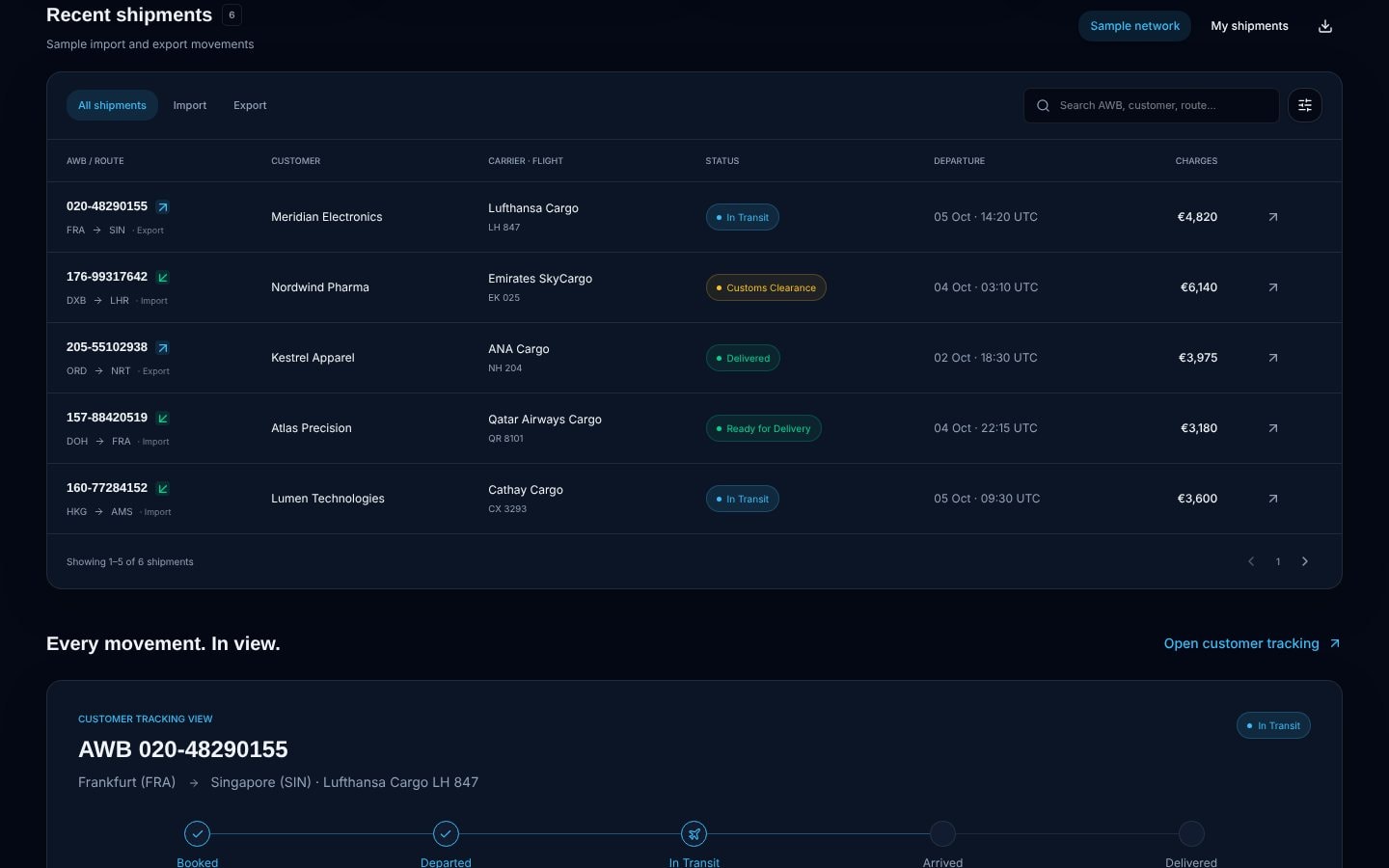The height and width of the screenshot is (868, 1389).
Task: Focus the Search AWB, customer, route field
Action: (x=1152, y=105)
